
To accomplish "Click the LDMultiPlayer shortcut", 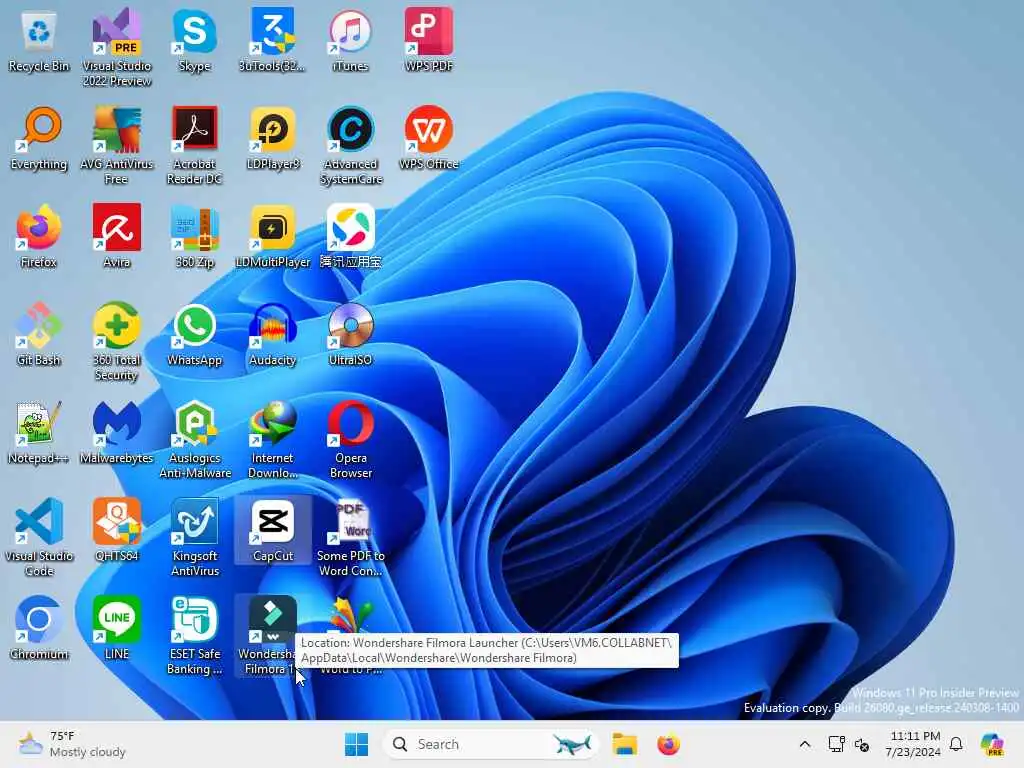I will 273,236.
